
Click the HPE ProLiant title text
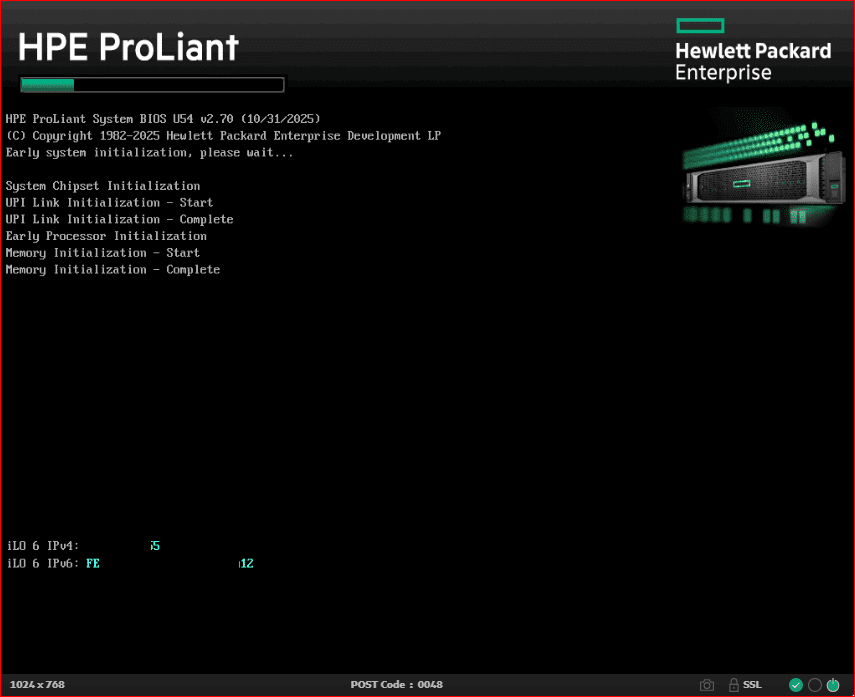pos(129,47)
